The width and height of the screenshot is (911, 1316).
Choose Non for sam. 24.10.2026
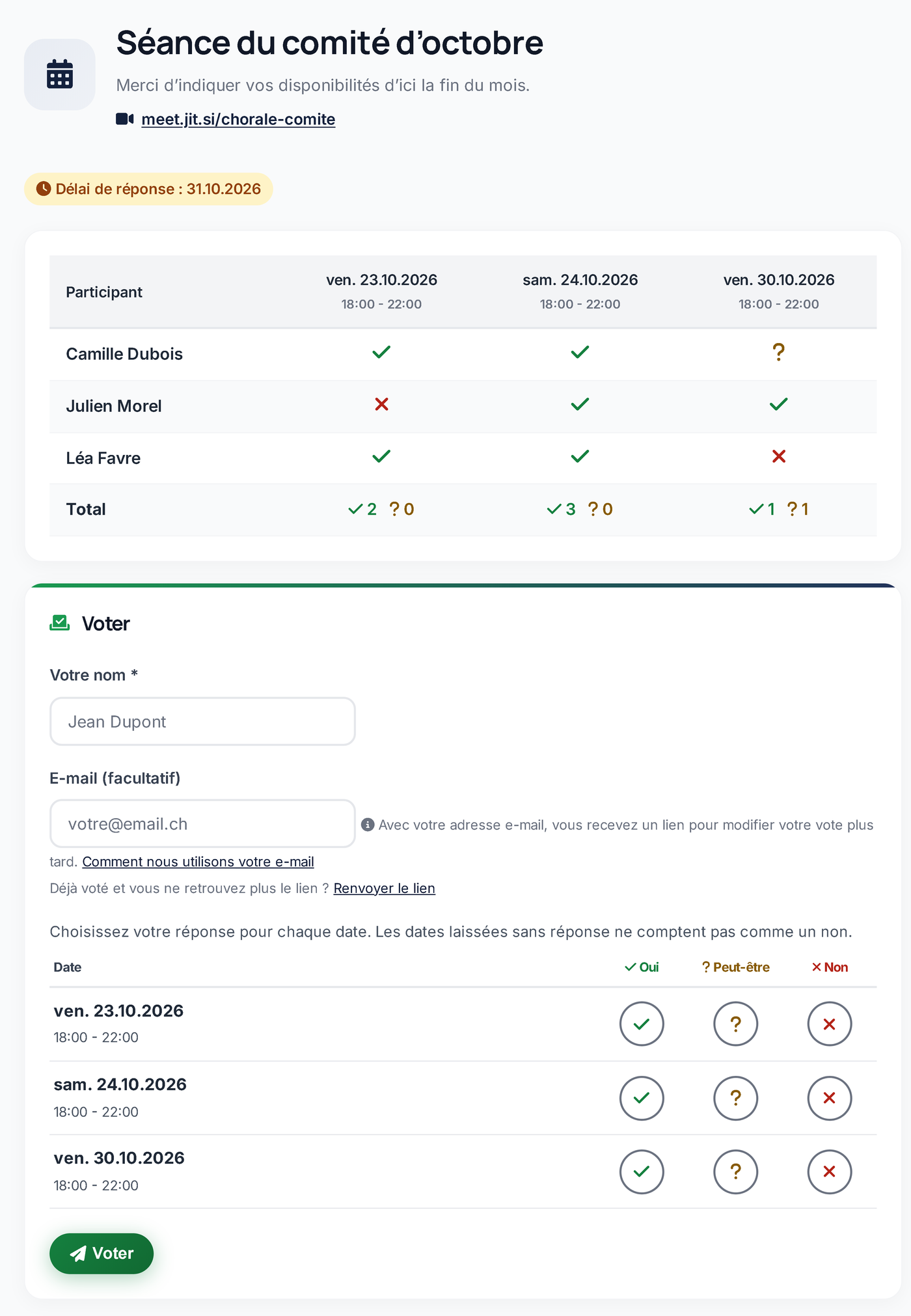point(830,1098)
